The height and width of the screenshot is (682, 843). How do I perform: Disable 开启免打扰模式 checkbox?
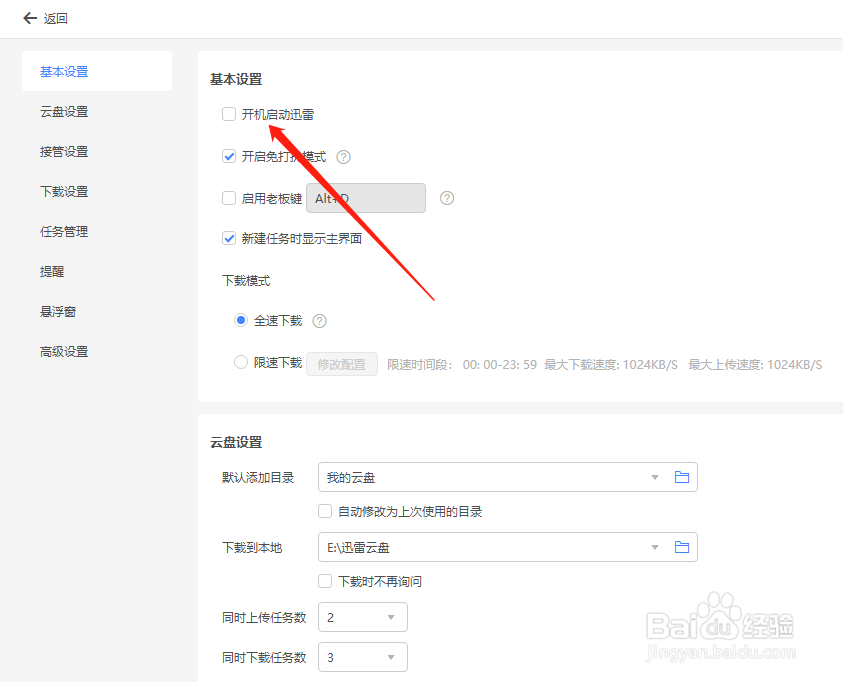coord(228,156)
